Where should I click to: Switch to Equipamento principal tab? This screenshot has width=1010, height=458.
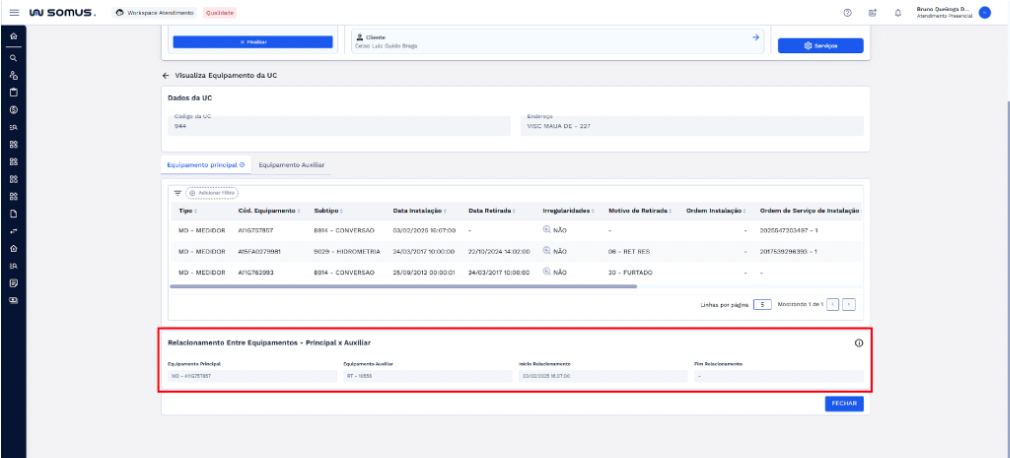205,165
